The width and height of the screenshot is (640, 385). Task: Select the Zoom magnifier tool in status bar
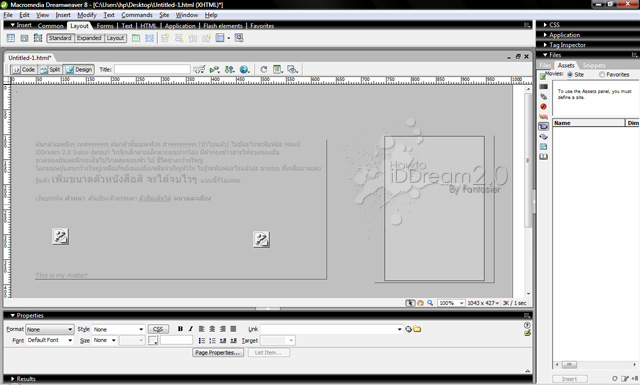coord(430,303)
